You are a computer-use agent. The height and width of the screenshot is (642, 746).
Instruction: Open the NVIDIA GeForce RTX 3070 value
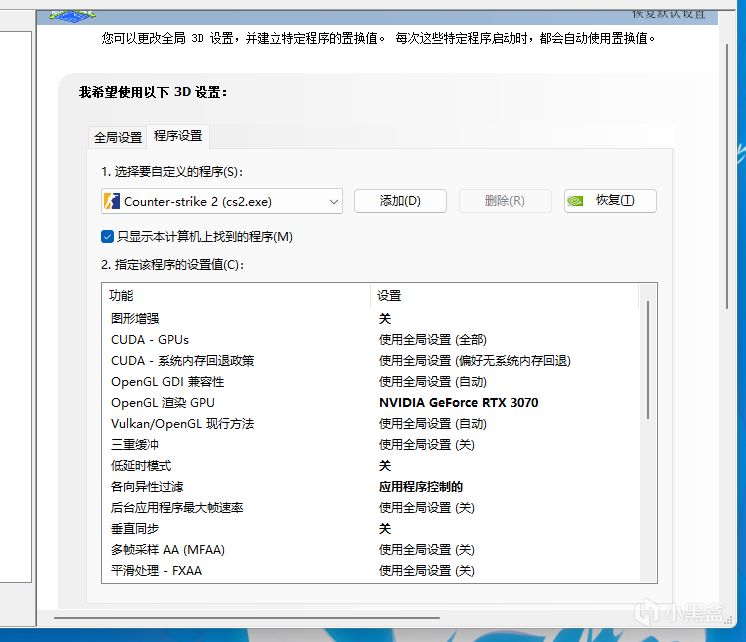click(459, 403)
